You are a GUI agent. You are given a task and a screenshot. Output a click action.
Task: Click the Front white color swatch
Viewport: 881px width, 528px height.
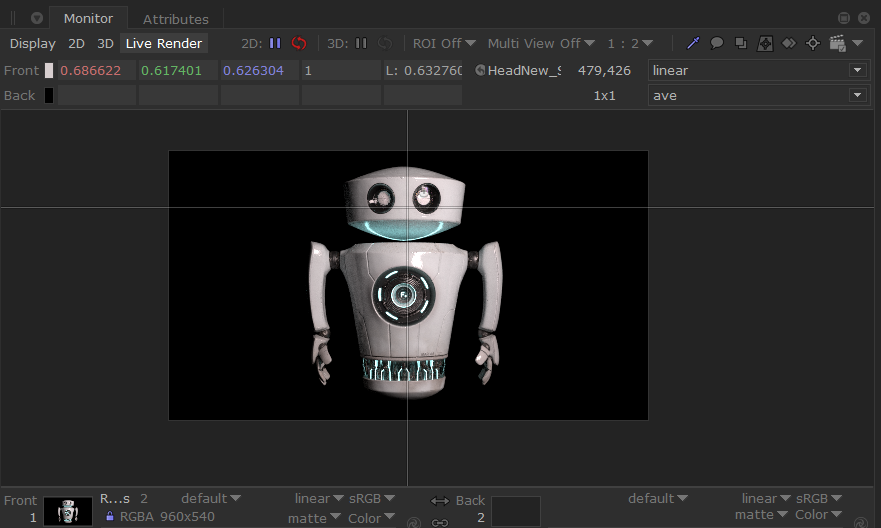point(49,71)
